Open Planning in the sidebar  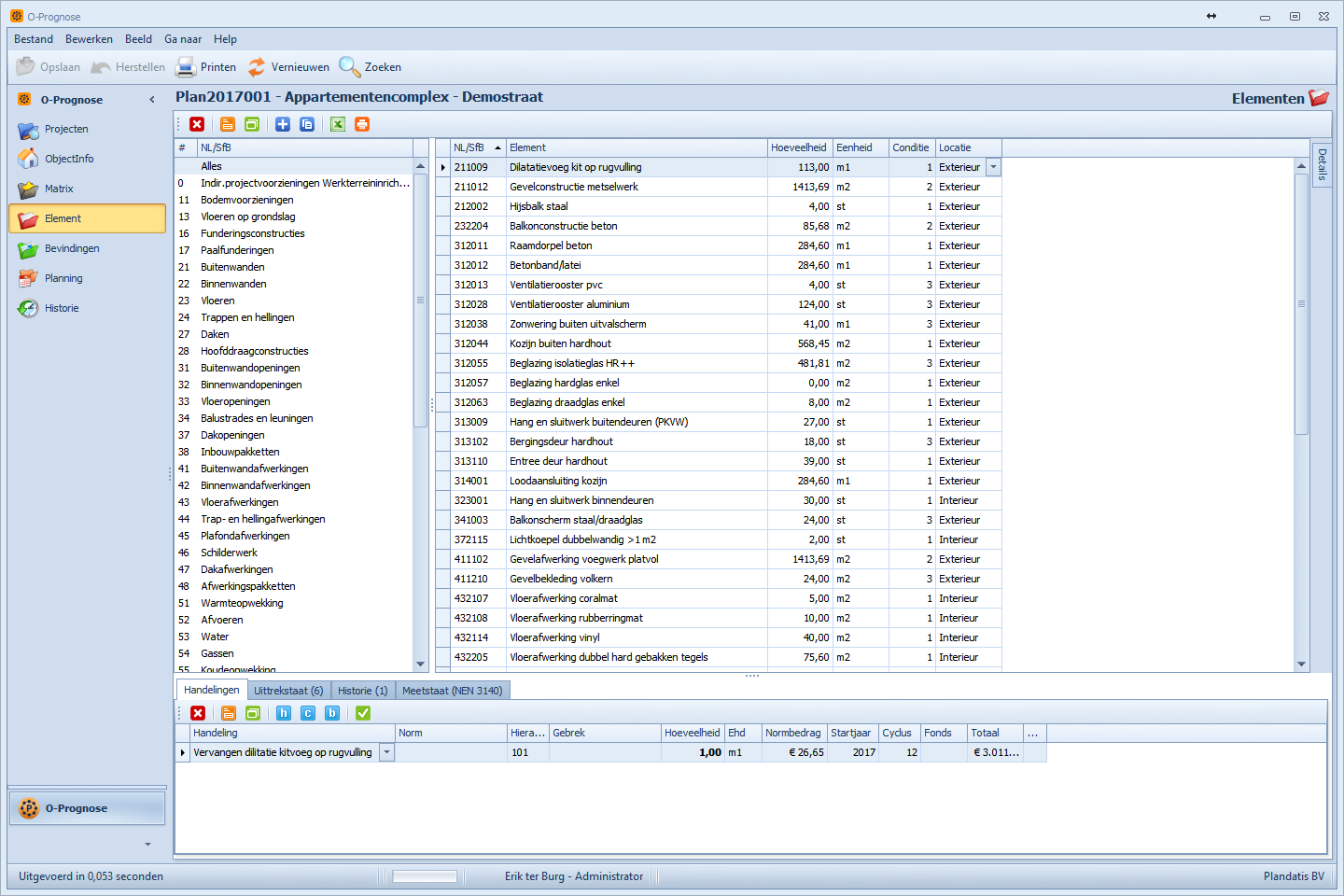(87, 278)
